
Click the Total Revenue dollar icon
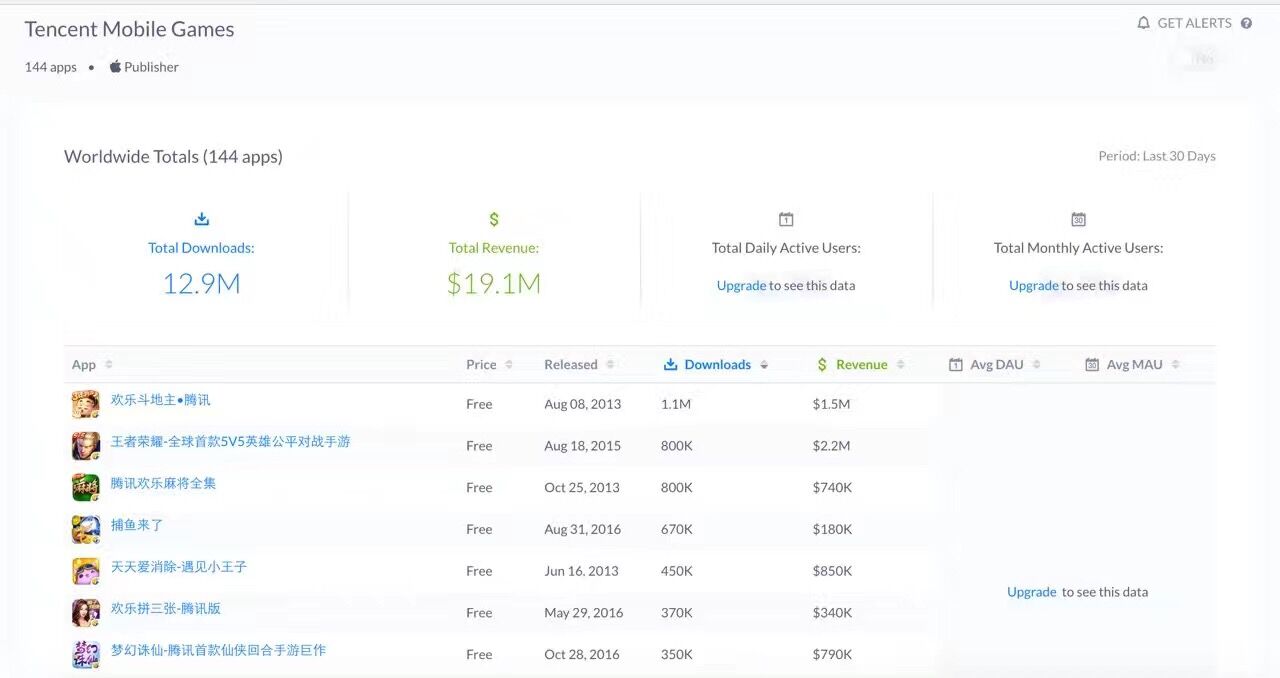click(x=494, y=219)
